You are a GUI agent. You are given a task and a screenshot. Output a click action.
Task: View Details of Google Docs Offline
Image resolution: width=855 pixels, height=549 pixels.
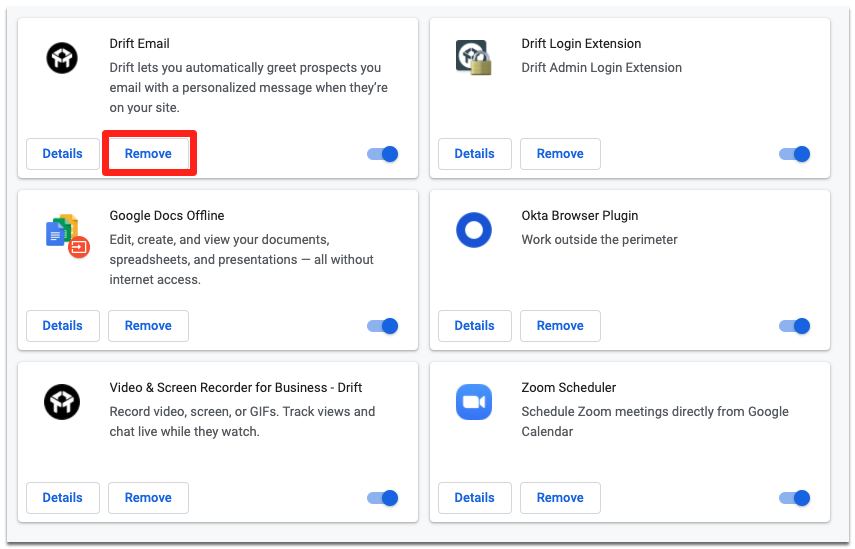[x=63, y=326]
